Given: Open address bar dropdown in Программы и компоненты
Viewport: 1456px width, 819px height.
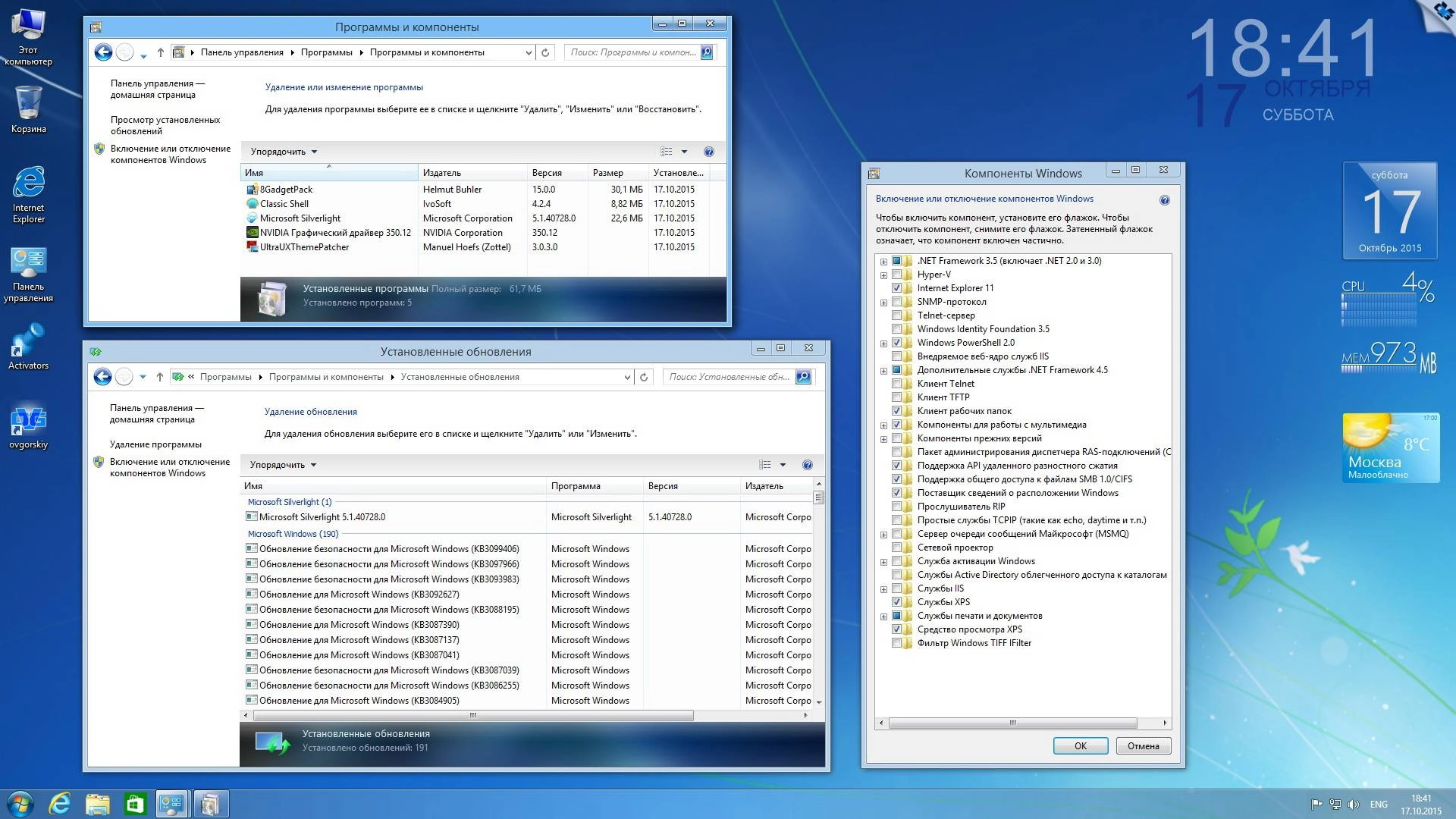Looking at the screenshot, I should (x=529, y=52).
